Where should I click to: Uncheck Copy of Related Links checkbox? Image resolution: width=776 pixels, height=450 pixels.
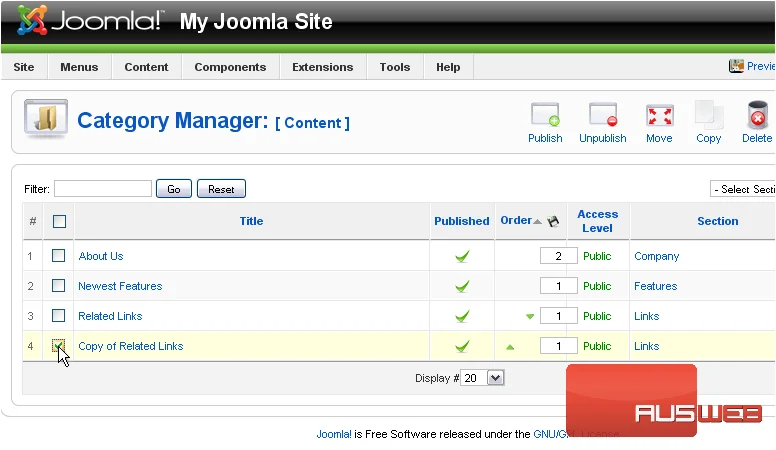pos(58,346)
